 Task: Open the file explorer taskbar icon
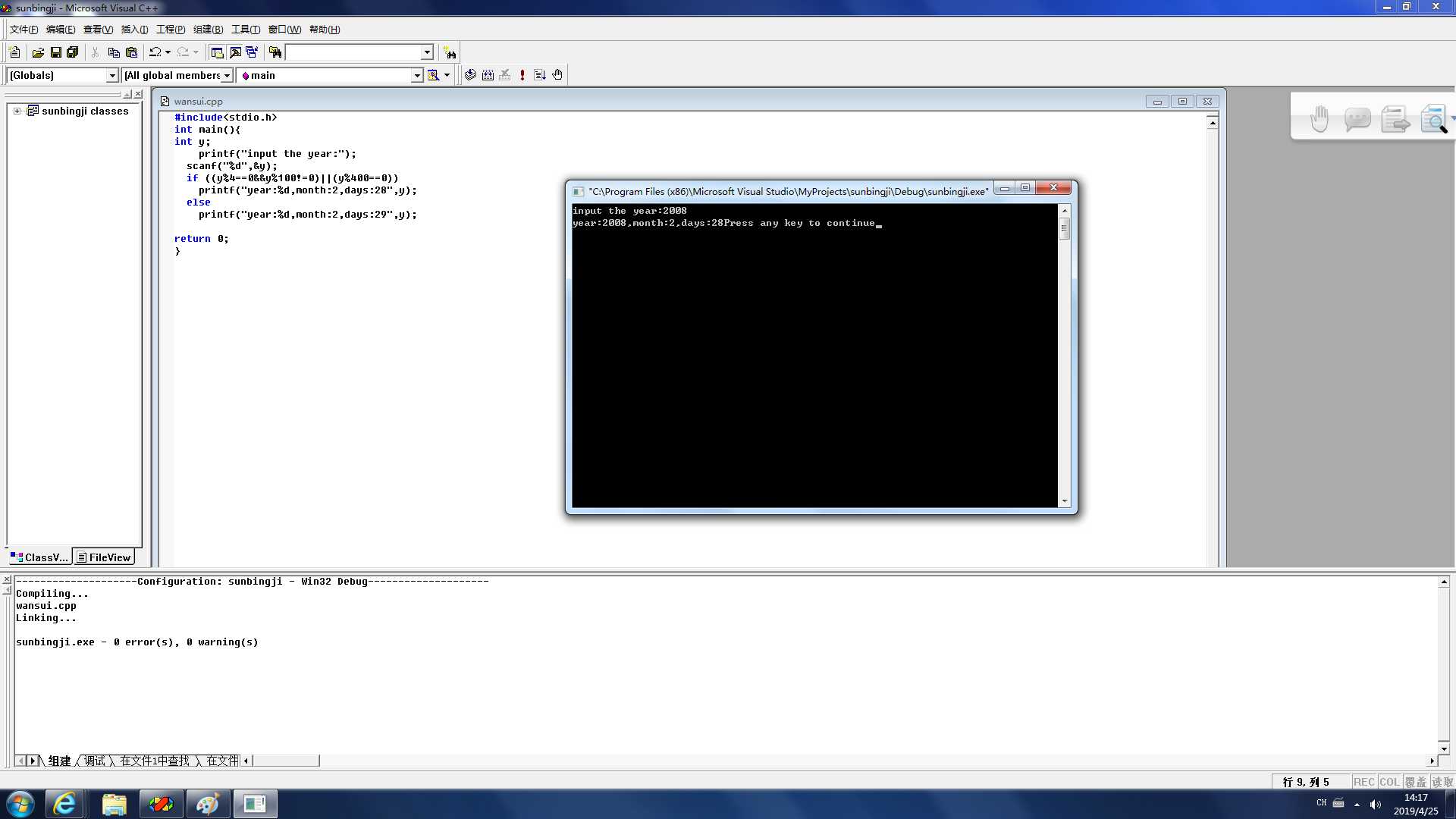[114, 804]
